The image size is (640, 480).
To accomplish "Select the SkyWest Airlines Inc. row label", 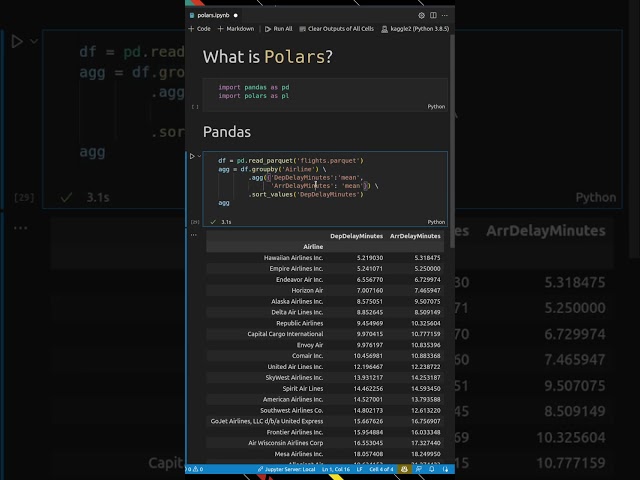I will click(294, 378).
